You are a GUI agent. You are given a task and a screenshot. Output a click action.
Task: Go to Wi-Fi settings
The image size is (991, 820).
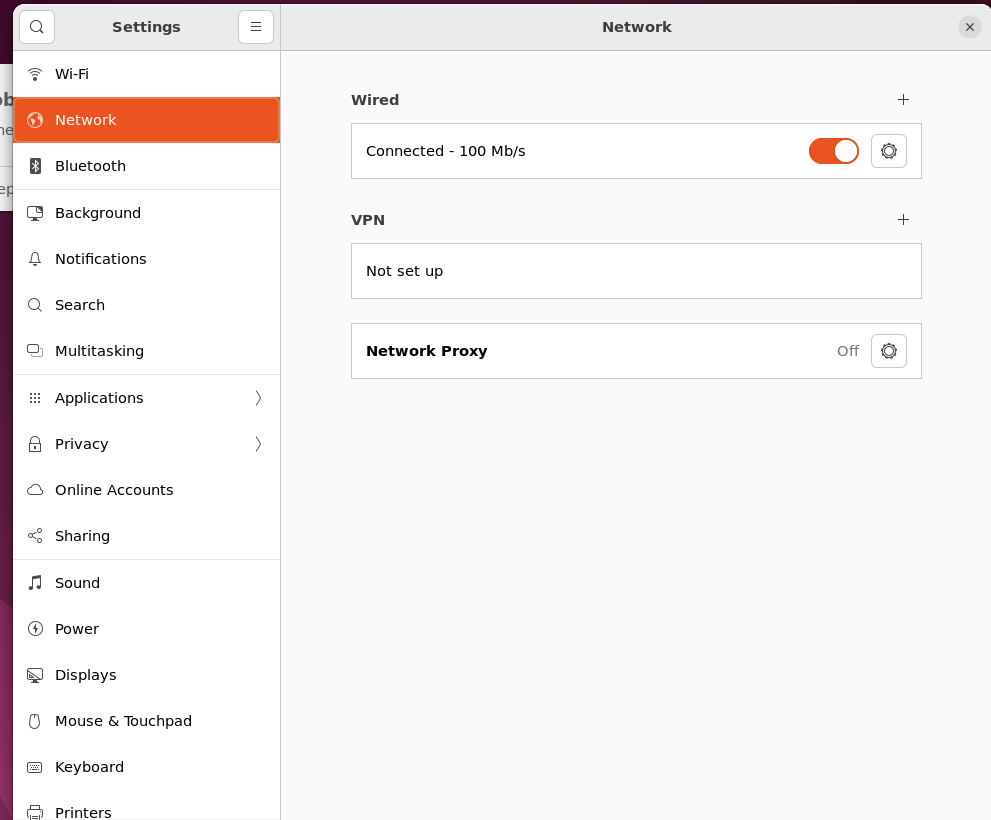coord(147,74)
